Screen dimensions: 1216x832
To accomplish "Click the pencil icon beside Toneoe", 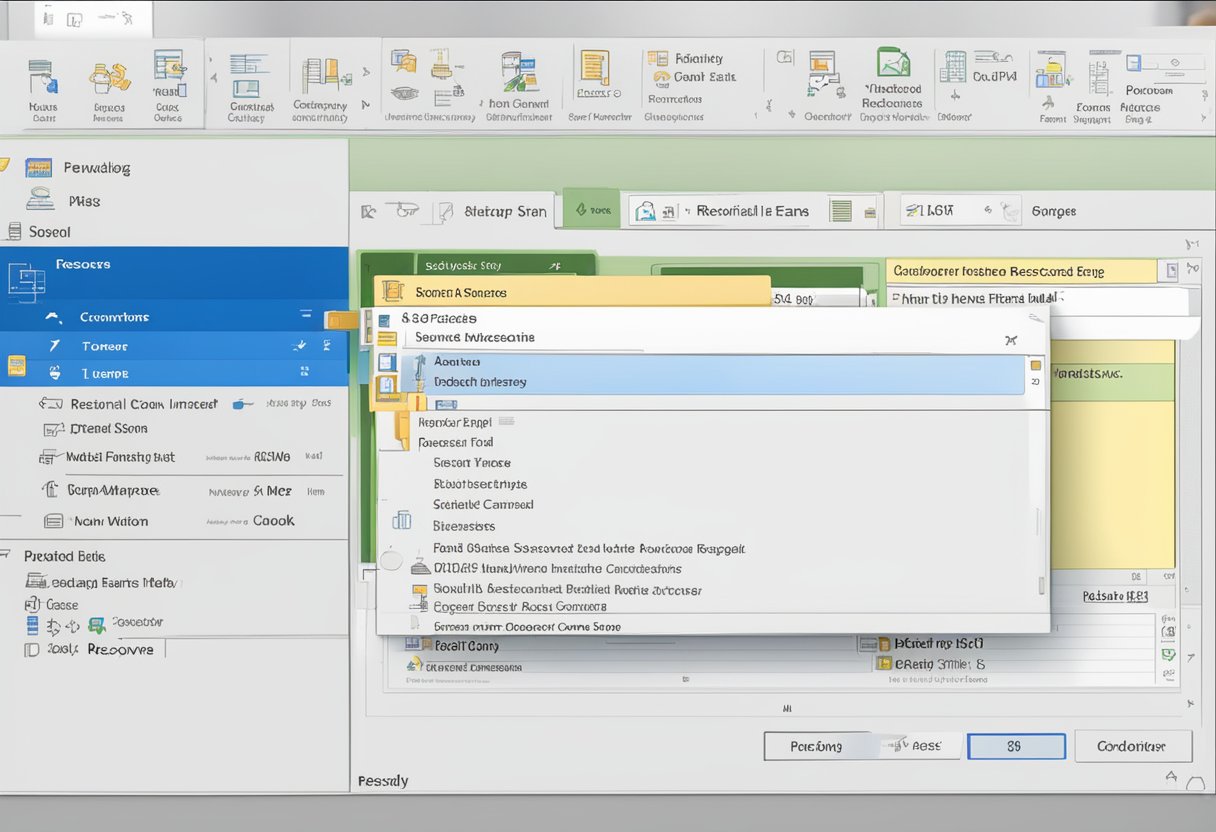I will point(299,345).
